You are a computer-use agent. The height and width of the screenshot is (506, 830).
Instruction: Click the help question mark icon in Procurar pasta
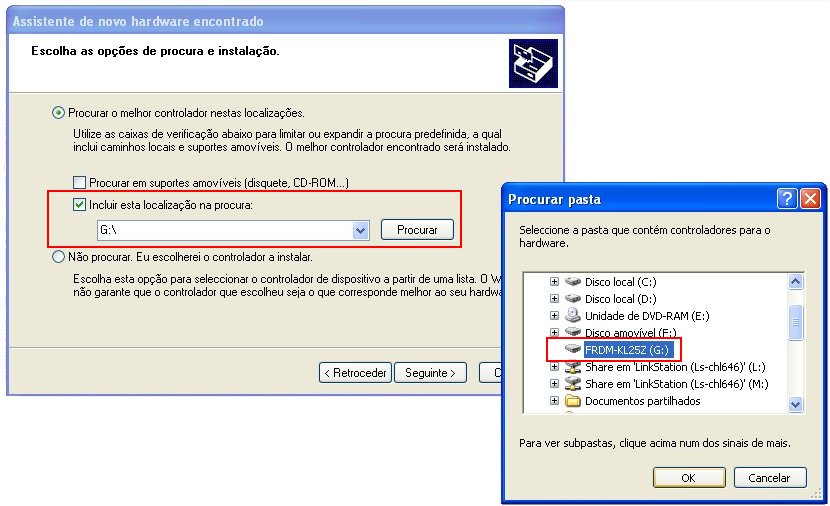787,198
